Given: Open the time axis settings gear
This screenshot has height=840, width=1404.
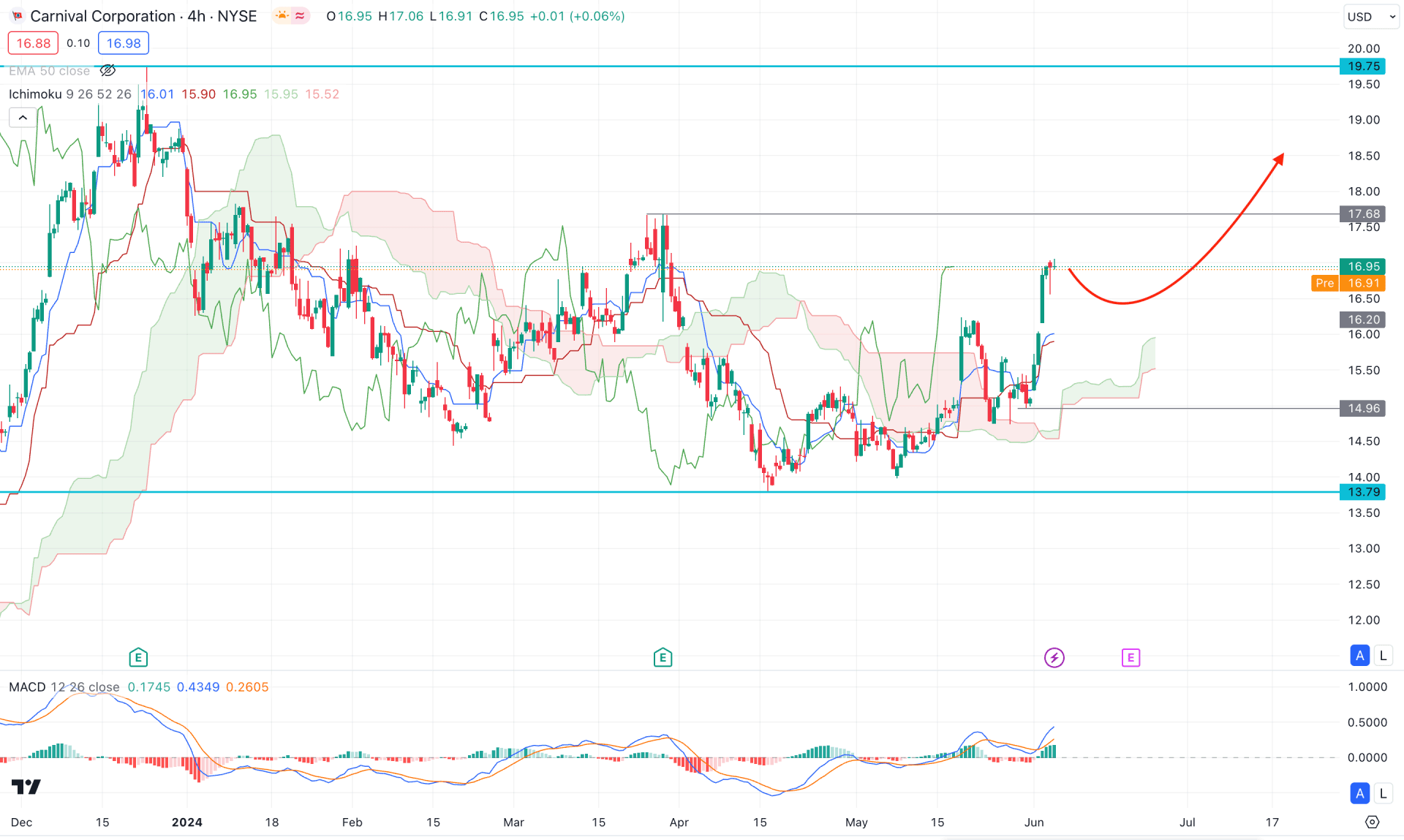Looking at the screenshot, I should click(x=1372, y=822).
